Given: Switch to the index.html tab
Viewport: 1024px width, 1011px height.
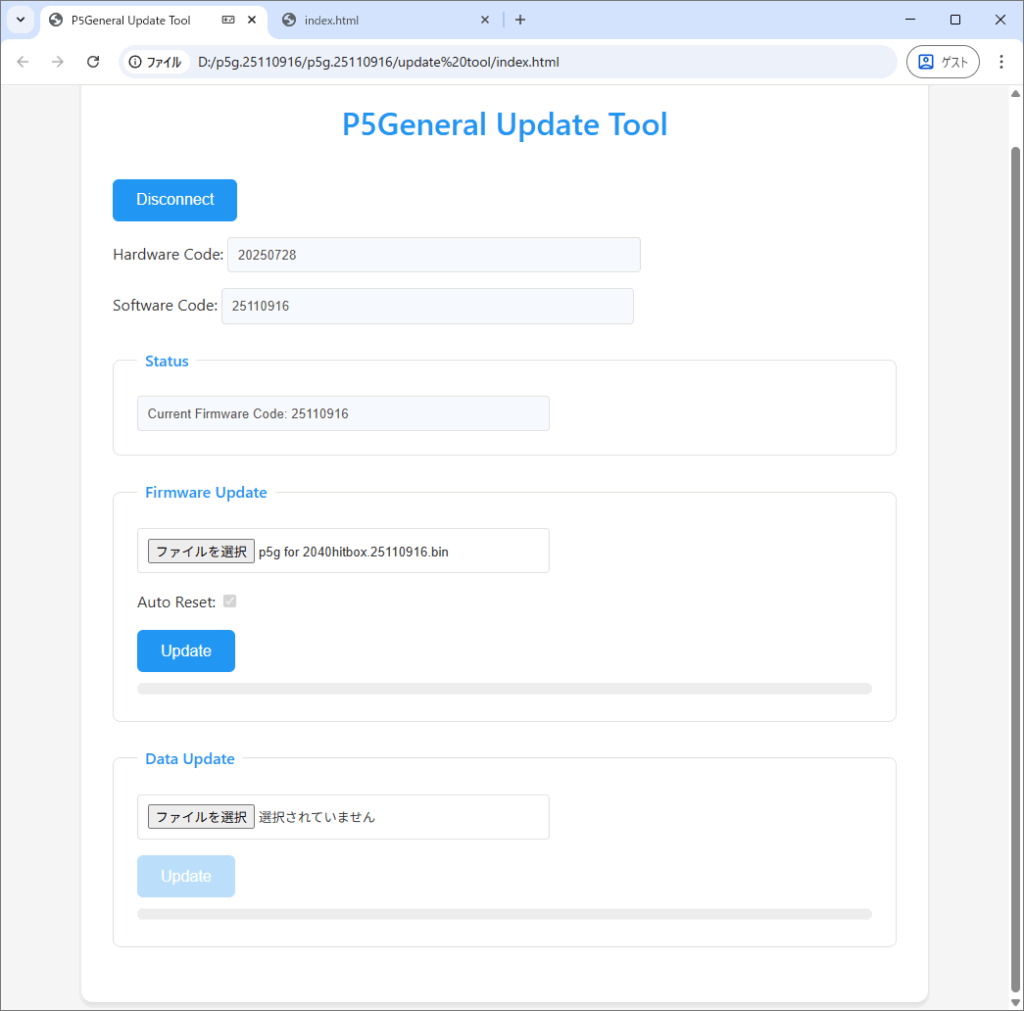Looking at the screenshot, I should point(380,20).
